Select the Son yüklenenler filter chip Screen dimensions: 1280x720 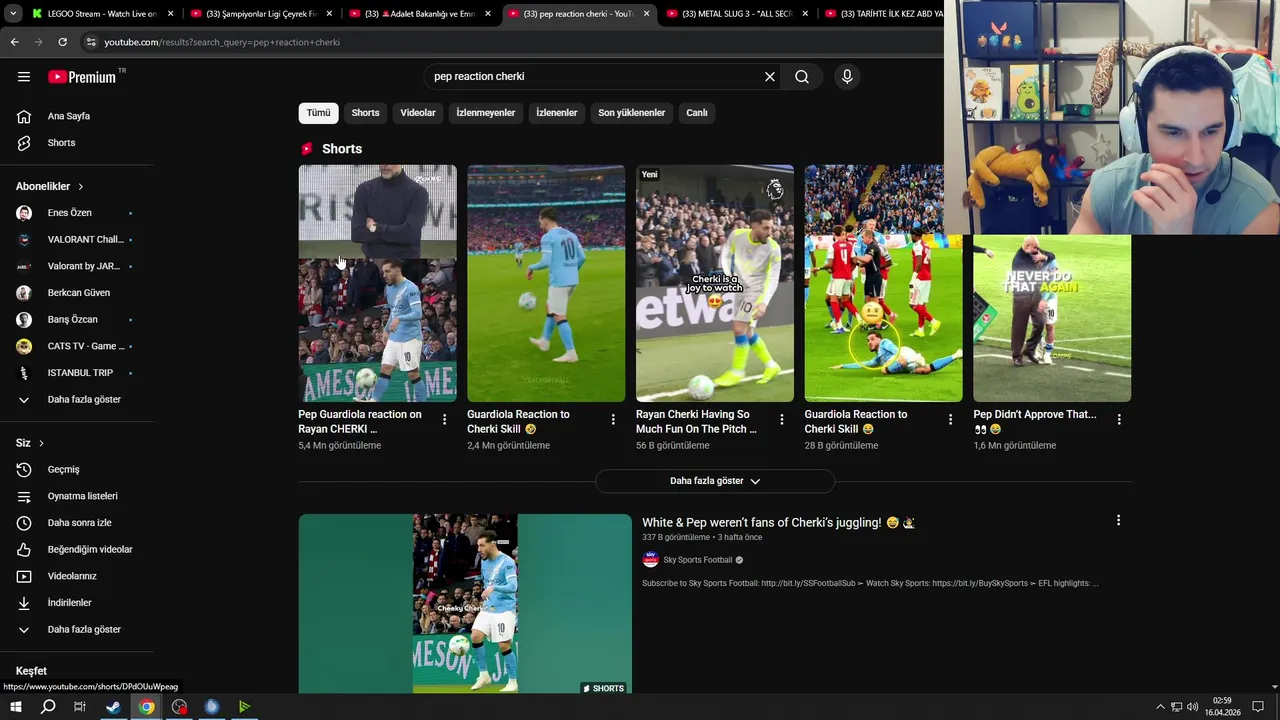pos(632,113)
